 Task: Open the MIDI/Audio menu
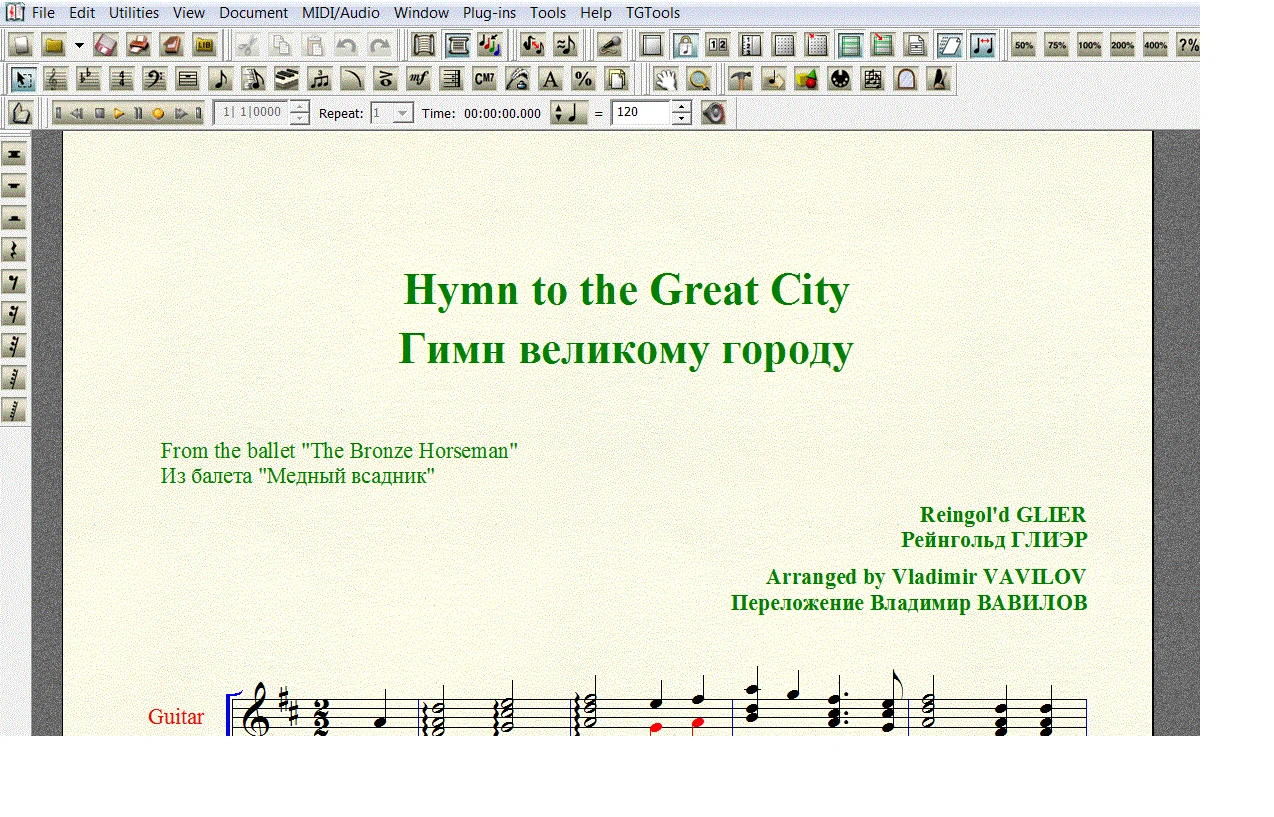tap(341, 13)
